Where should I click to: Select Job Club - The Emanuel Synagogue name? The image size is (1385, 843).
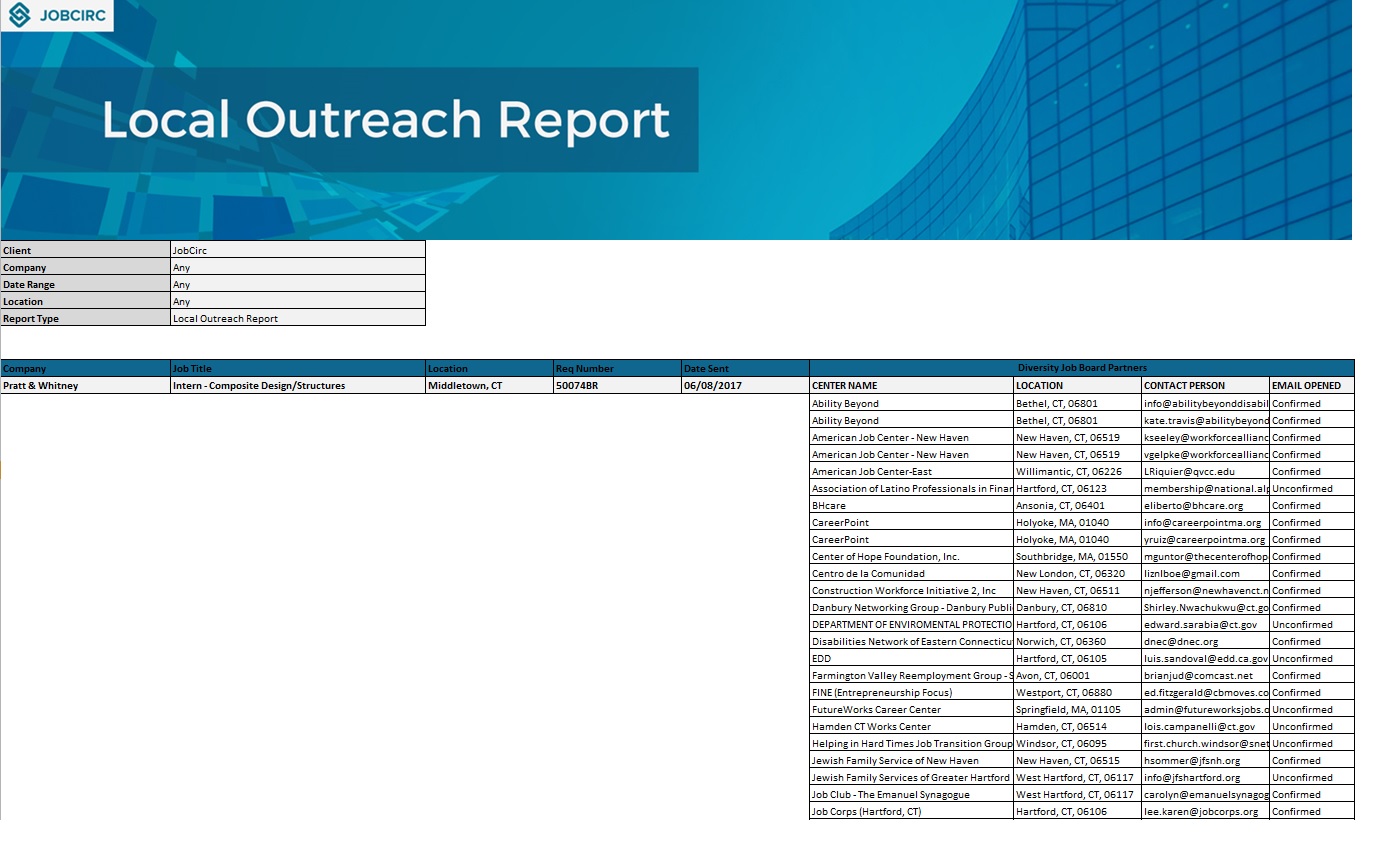click(x=912, y=794)
